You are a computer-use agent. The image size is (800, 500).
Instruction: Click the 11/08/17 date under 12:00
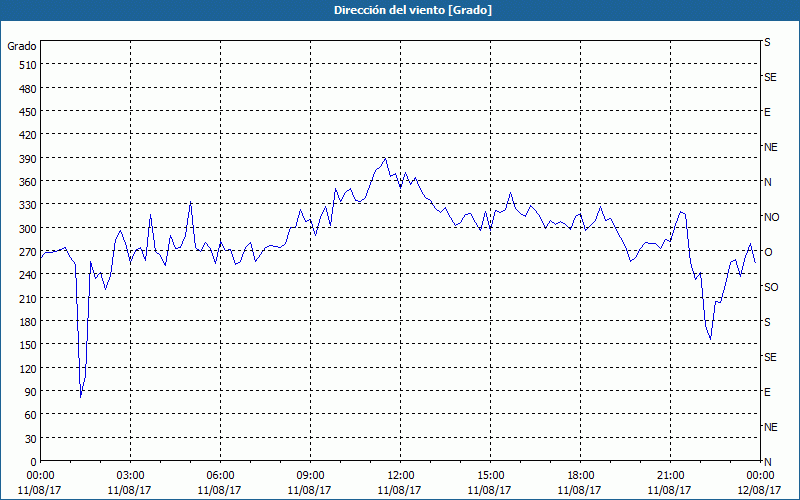point(399,490)
